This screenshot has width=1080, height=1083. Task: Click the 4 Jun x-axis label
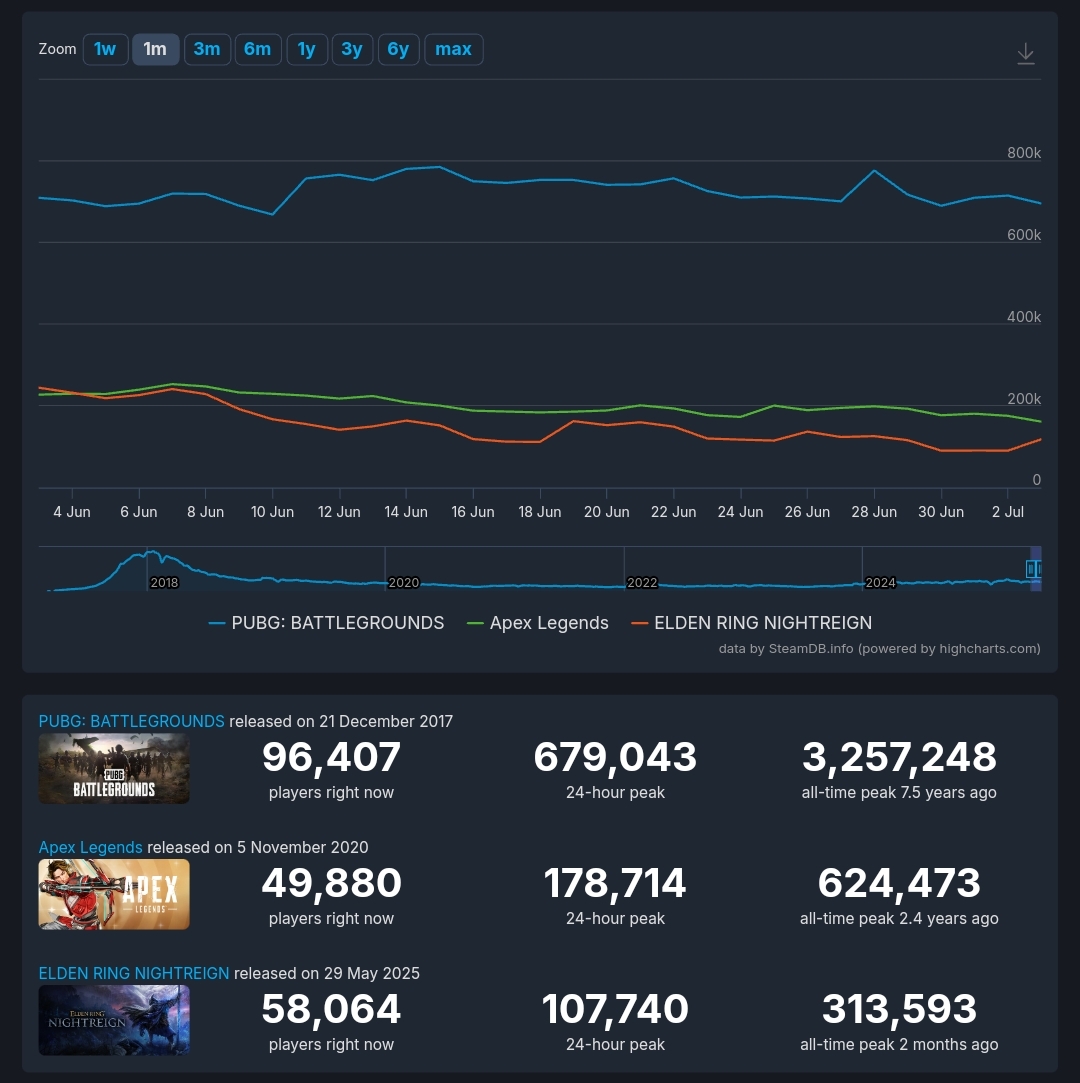pos(72,512)
